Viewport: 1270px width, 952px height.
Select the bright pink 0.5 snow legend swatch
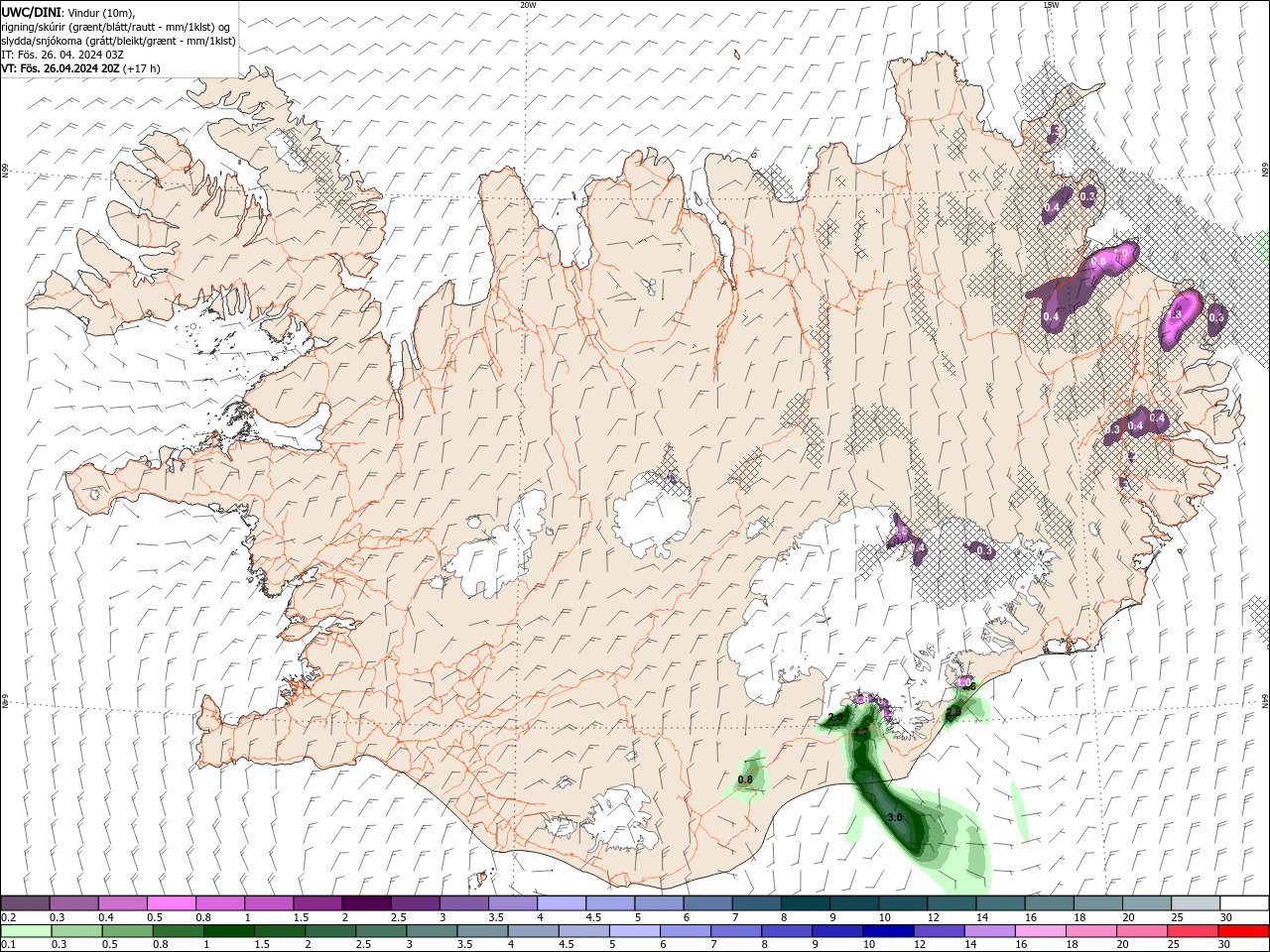tap(171, 902)
